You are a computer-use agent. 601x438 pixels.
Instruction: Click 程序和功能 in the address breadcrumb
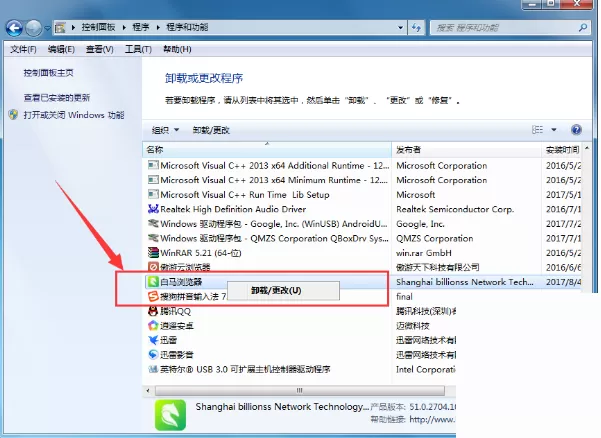(187, 27)
